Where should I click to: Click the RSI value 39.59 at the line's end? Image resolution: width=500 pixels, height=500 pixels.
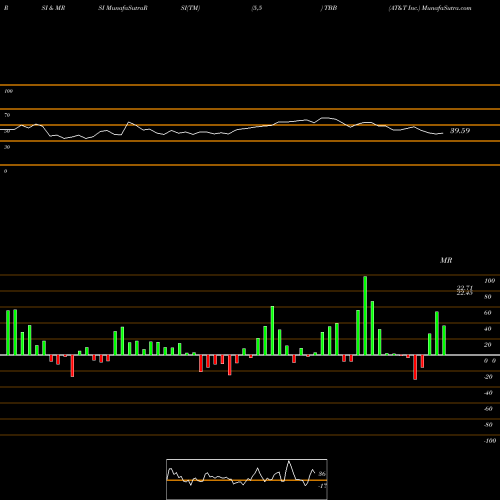[460, 131]
